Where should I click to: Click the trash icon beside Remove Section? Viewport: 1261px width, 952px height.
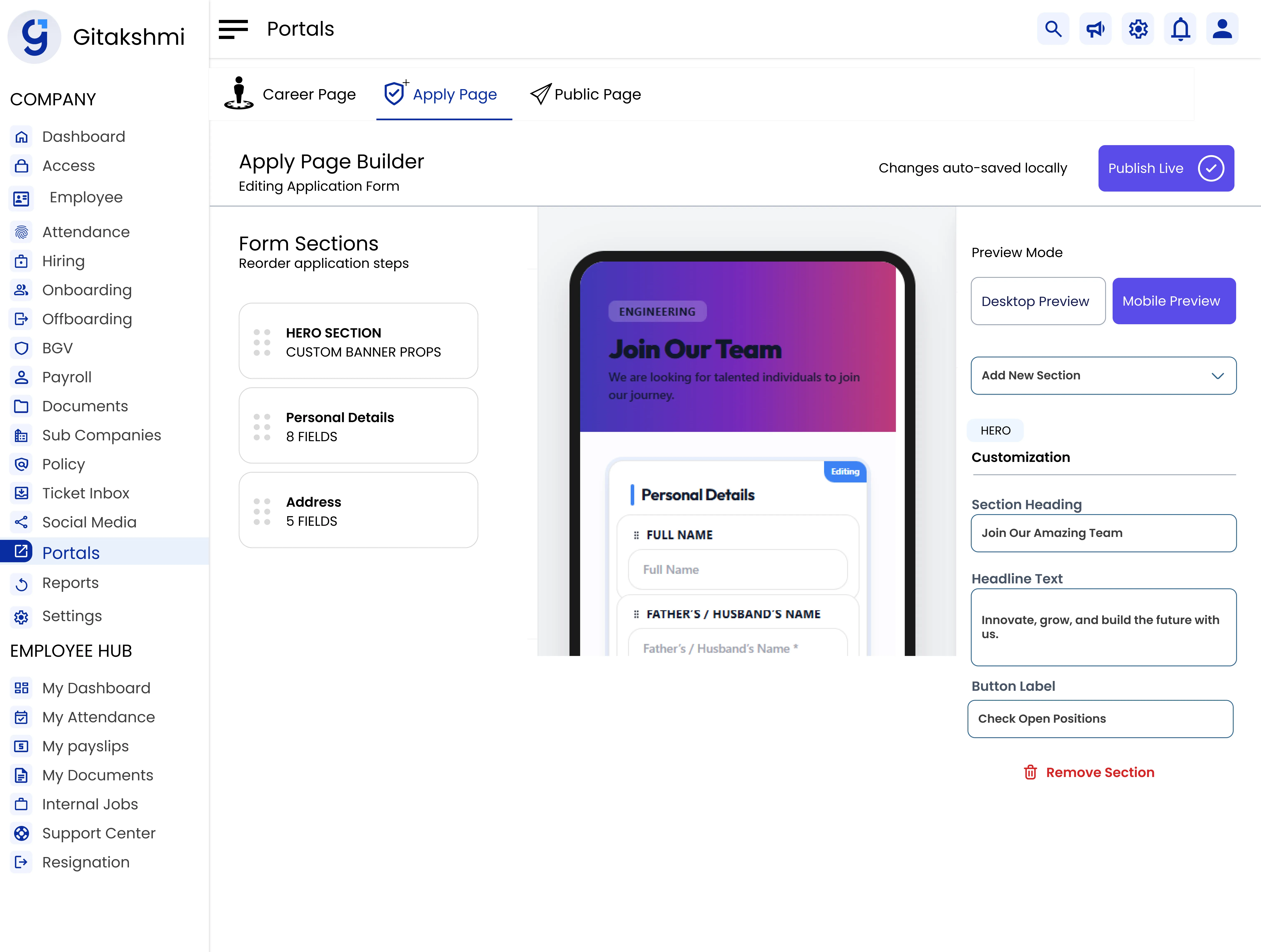click(x=1030, y=772)
